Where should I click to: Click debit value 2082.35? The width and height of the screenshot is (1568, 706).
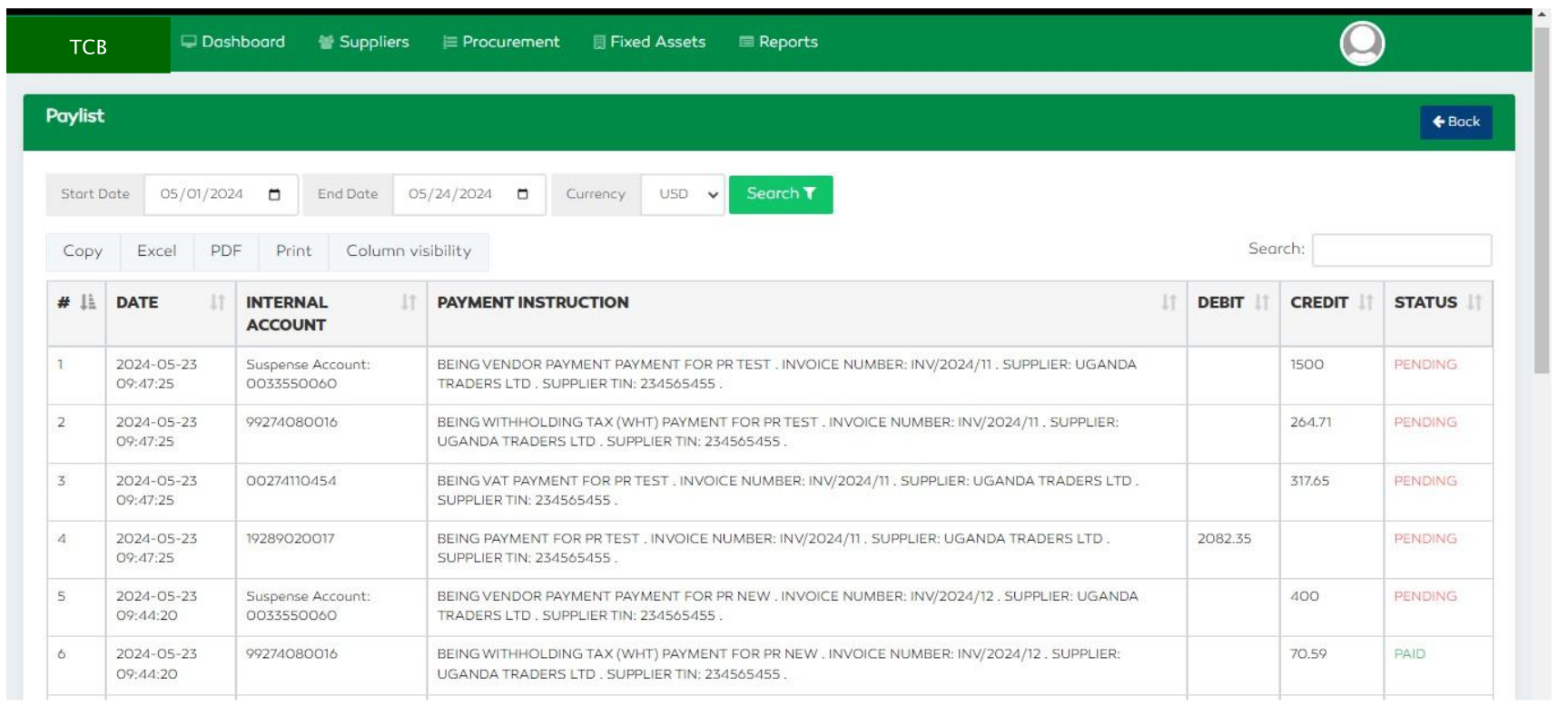pos(1224,538)
